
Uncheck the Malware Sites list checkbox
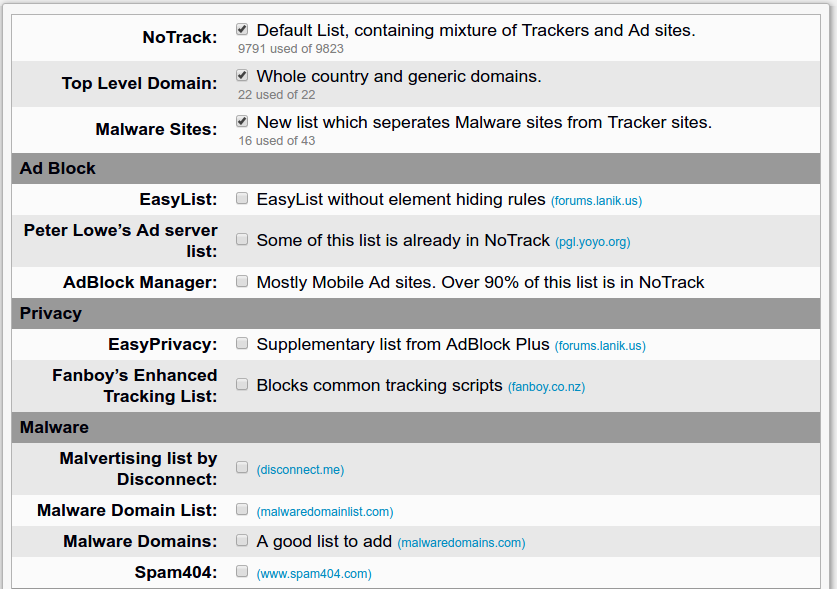pyautogui.click(x=242, y=121)
